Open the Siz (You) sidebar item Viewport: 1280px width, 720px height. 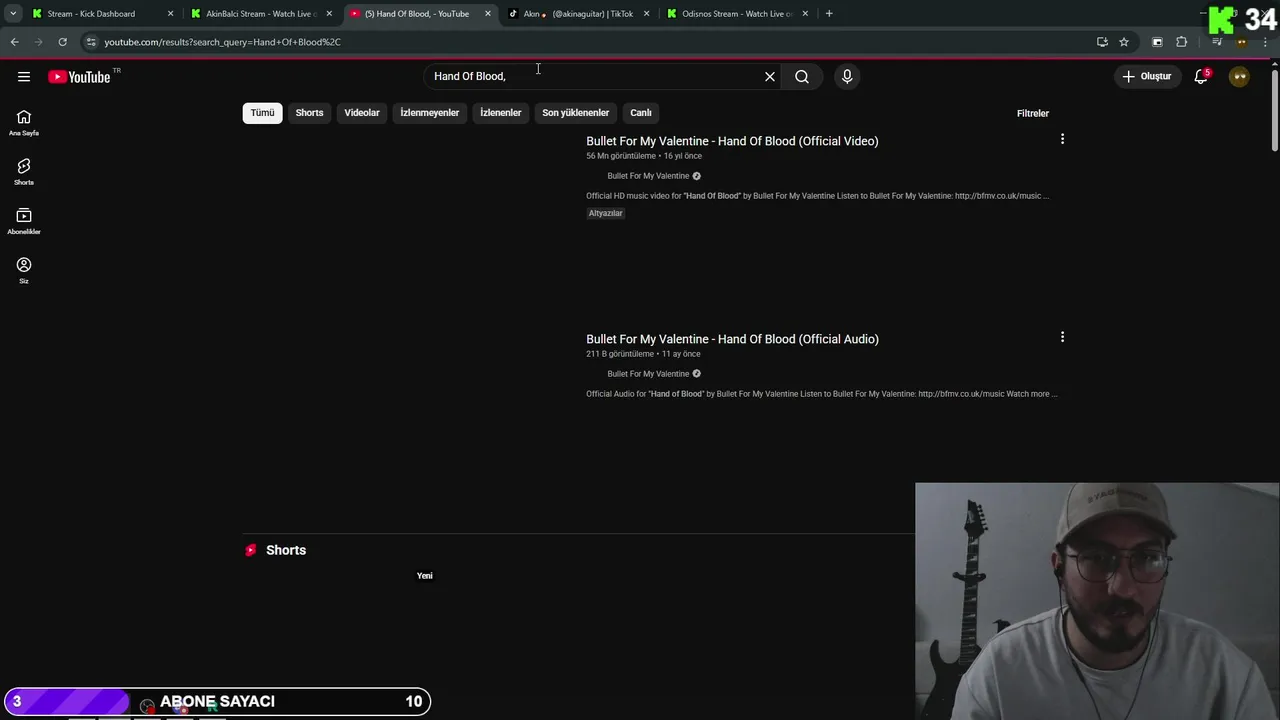click(24, 270)
